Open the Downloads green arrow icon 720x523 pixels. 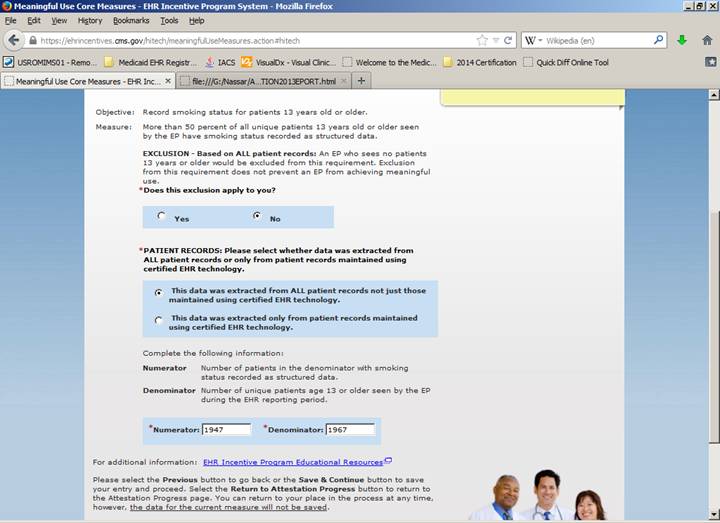pos(682,41)
